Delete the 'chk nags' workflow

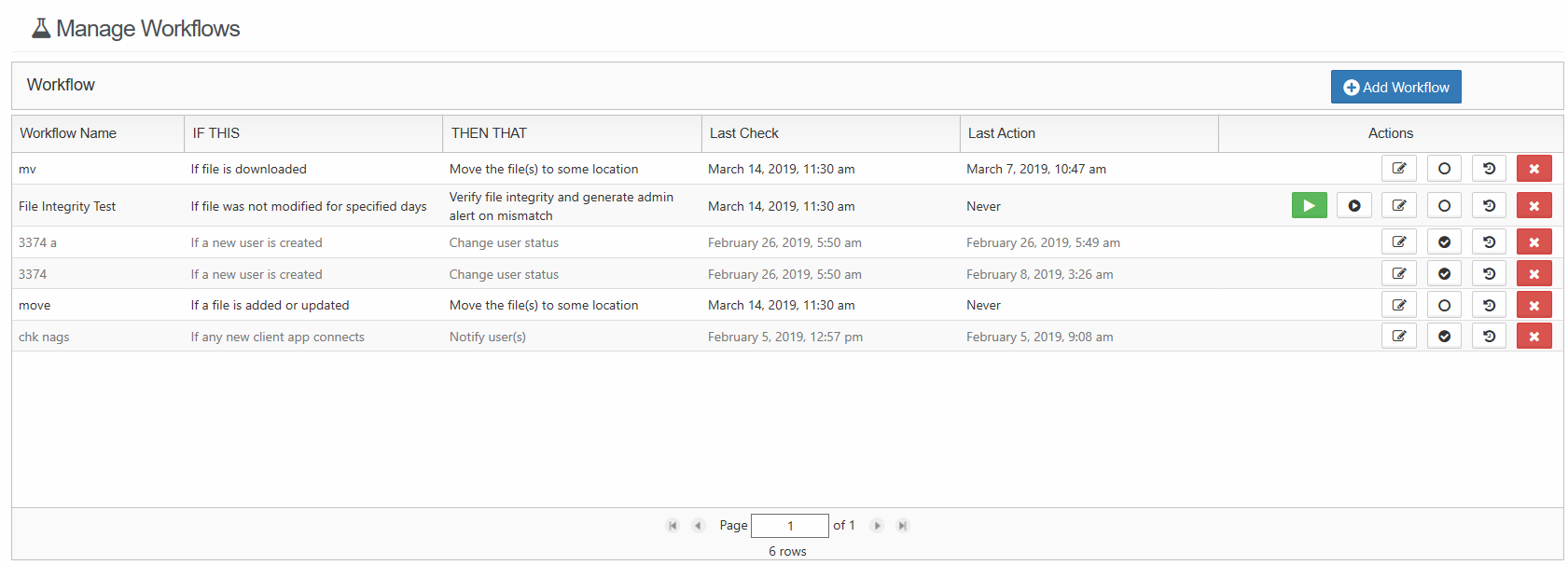tap(1533, 336)
